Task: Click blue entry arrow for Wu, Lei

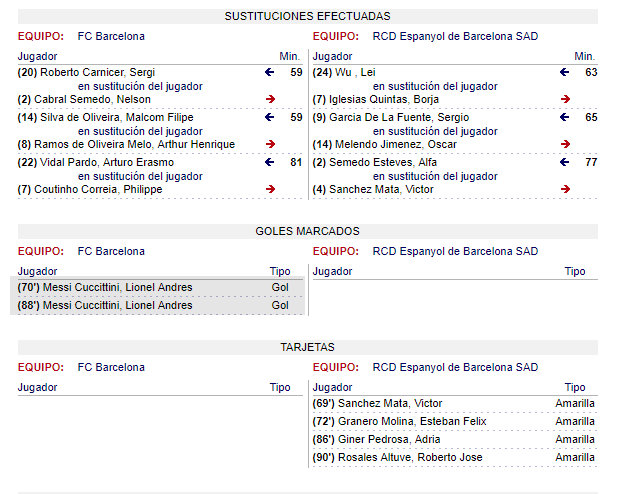Action: 564,72
